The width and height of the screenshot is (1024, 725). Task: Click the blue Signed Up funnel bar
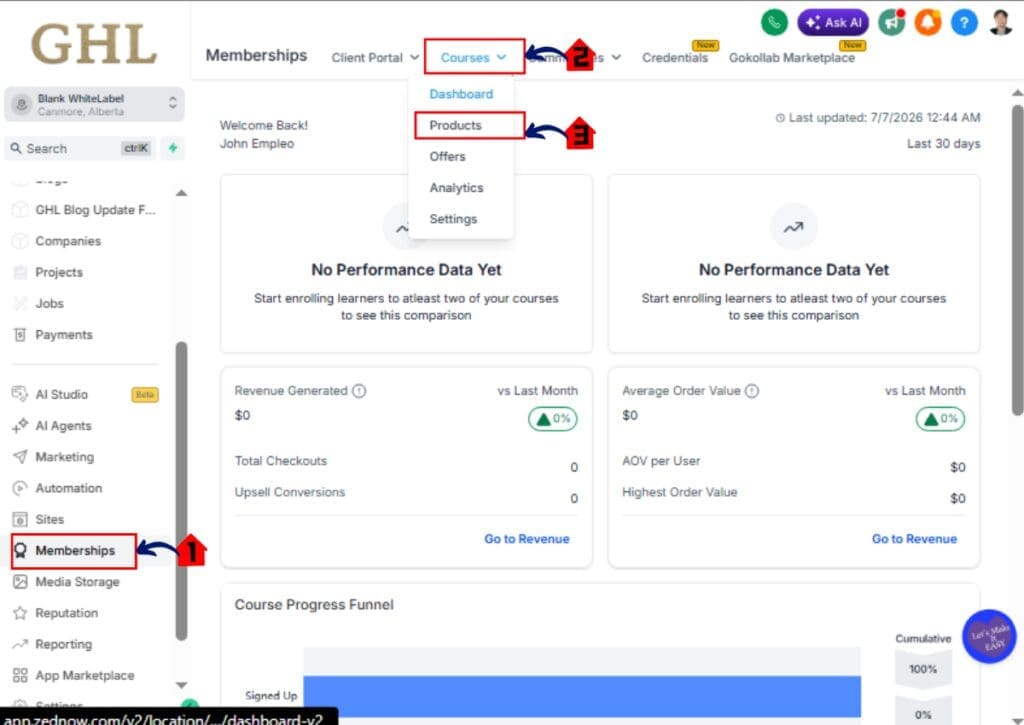click(x=582, y=696)
